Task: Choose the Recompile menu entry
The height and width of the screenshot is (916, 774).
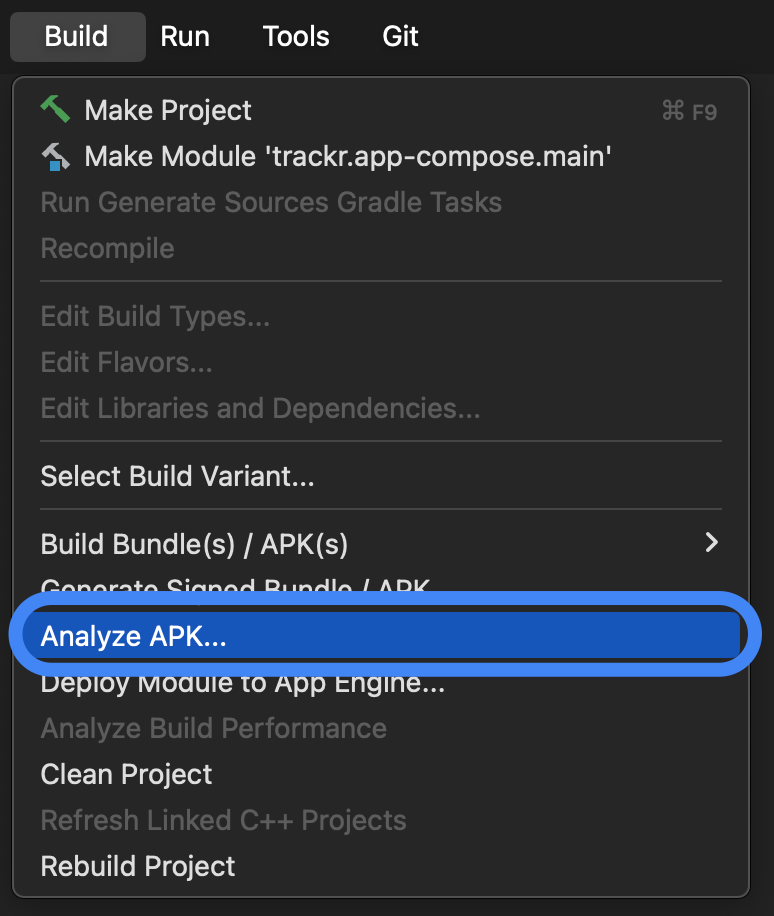Action: coord(107,248)
